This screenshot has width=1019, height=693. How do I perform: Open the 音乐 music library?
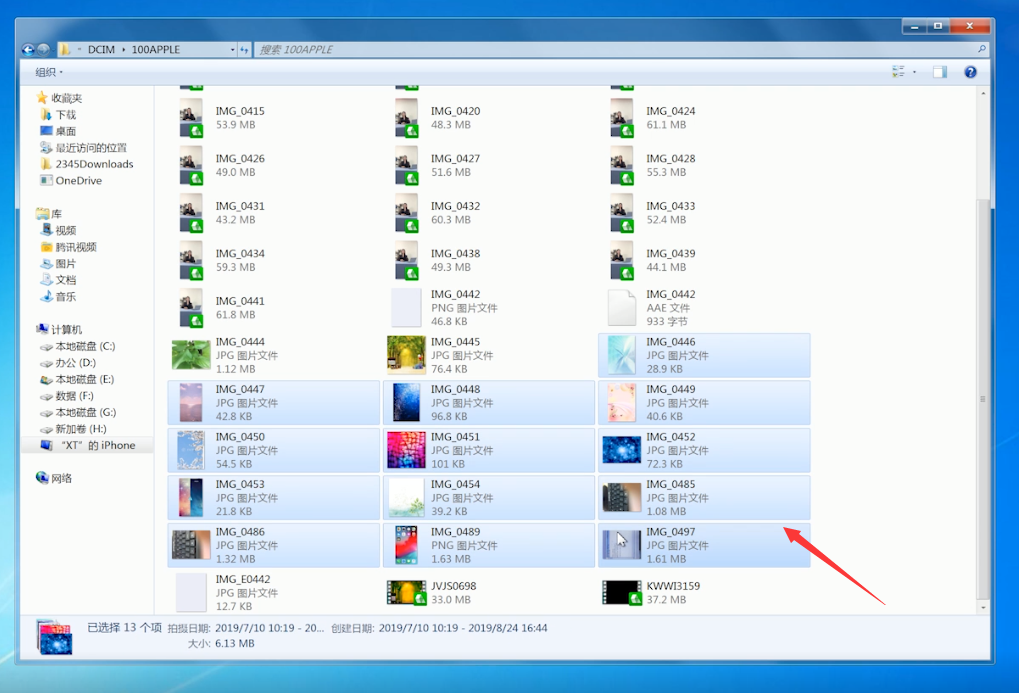[58, 296]
